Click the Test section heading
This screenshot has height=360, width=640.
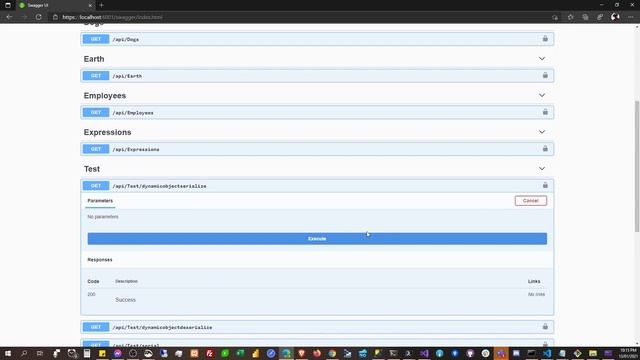(x=92, y=169)
